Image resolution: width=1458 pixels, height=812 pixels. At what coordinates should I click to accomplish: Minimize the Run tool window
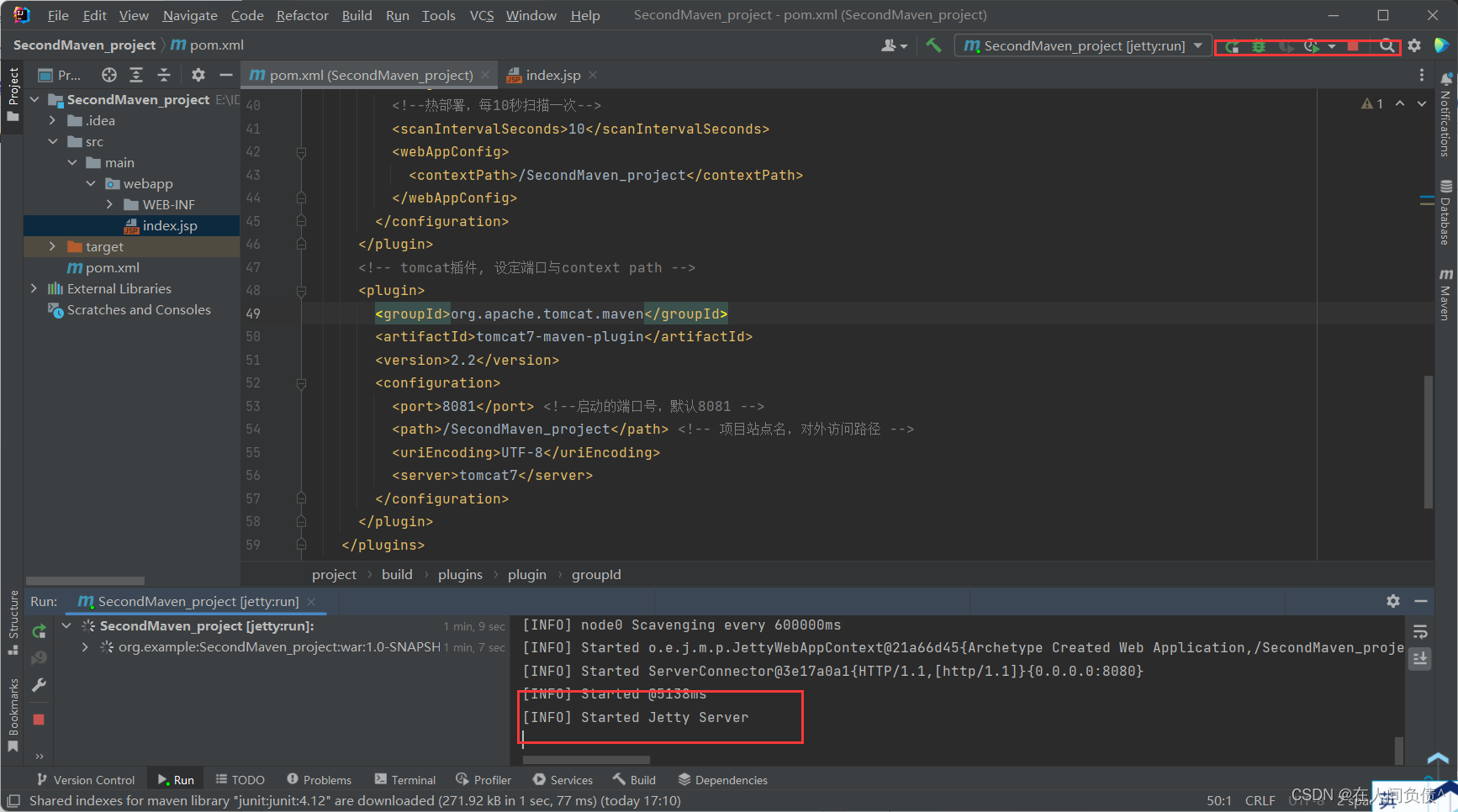[1421, 601]
